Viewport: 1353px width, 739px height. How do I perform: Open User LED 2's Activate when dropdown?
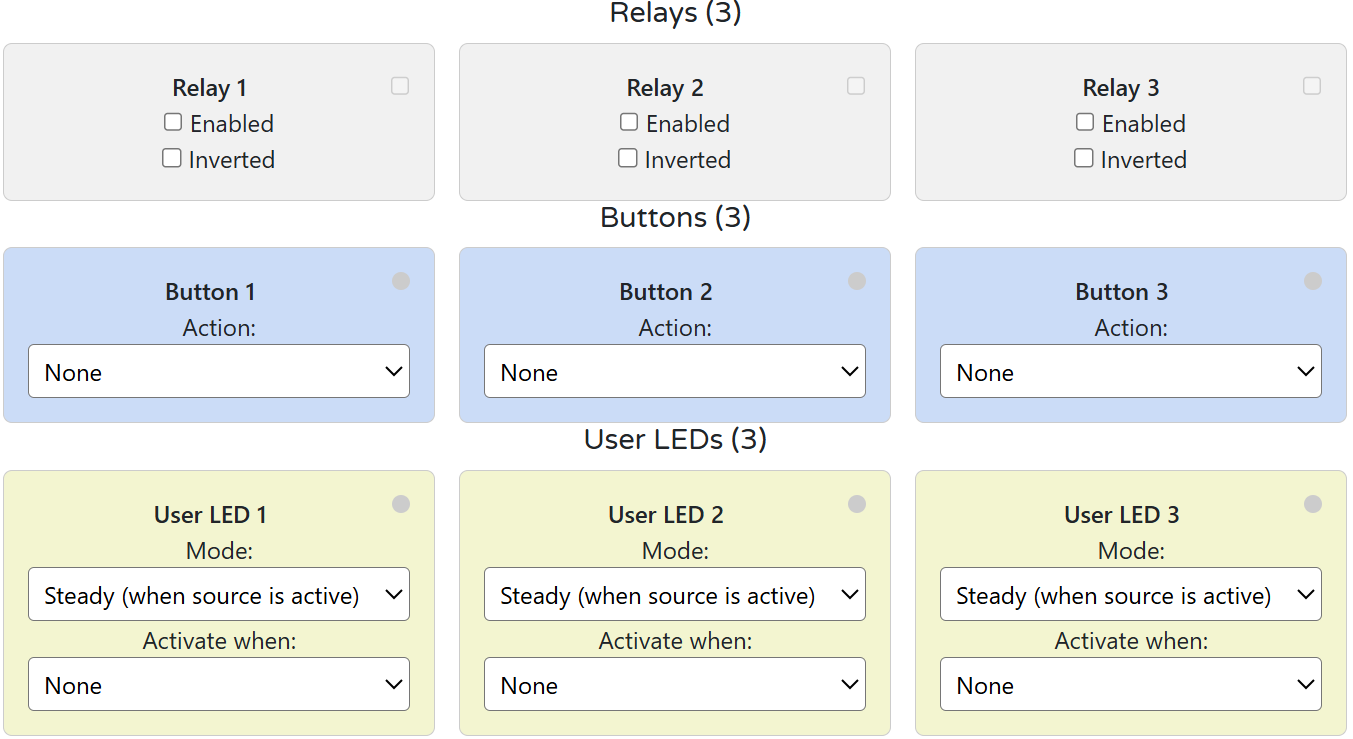tap(675, 684)
